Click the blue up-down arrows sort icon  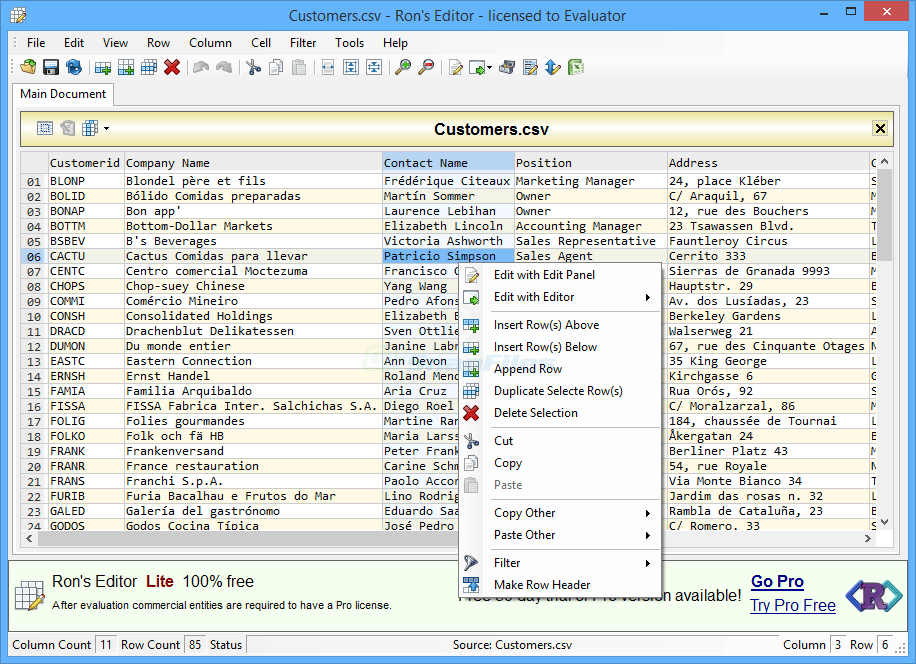pyautogui.click(x=553, y=67)
